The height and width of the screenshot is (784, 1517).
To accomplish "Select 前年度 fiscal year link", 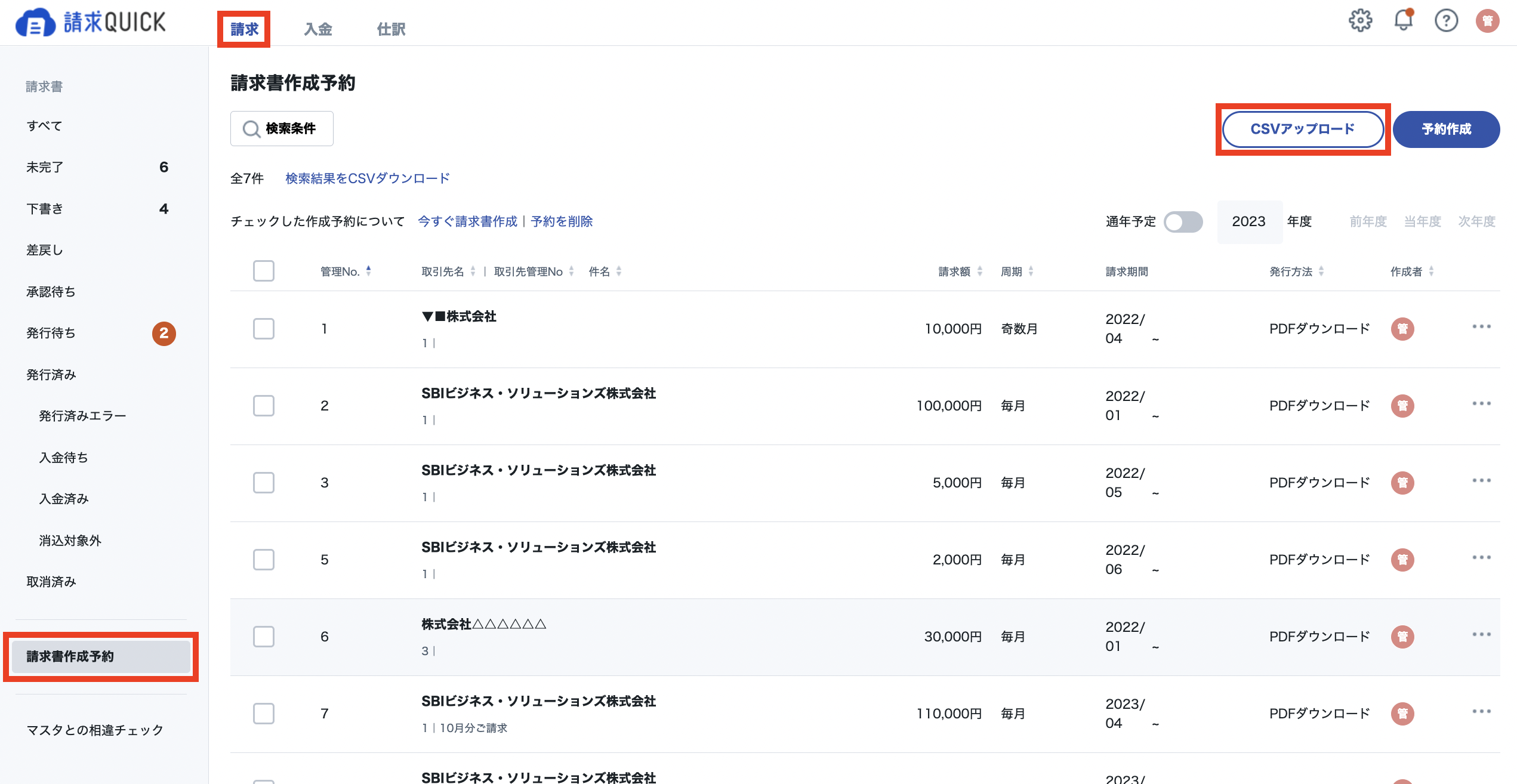I will tap(1368, 221).
